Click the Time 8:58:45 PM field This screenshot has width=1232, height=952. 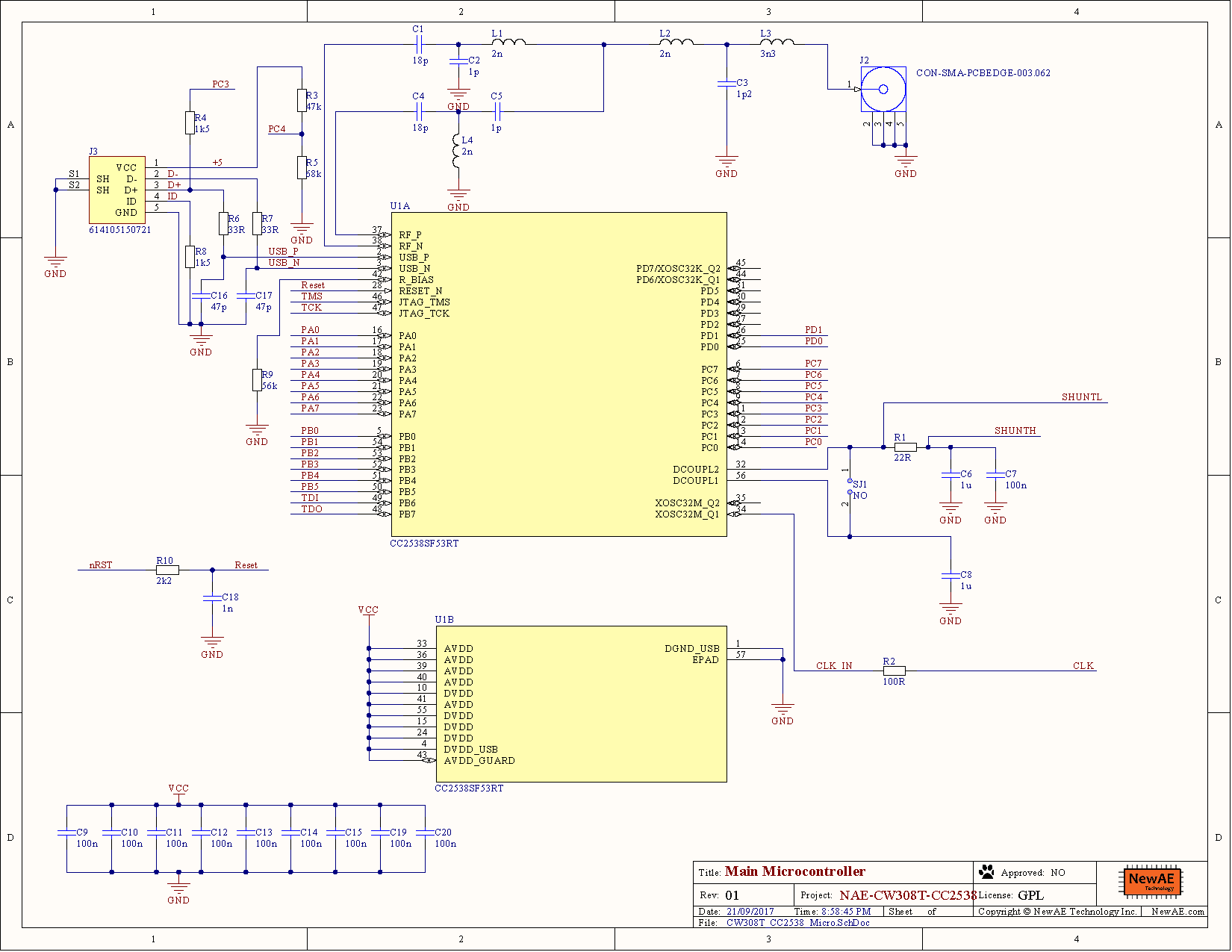833,912
